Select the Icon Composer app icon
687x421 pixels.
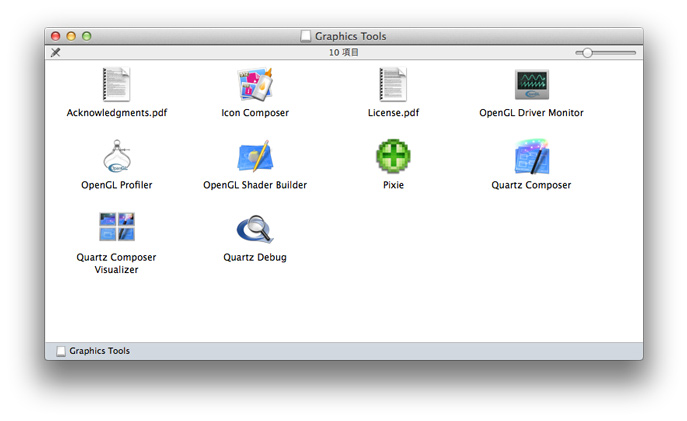point(255,84)
